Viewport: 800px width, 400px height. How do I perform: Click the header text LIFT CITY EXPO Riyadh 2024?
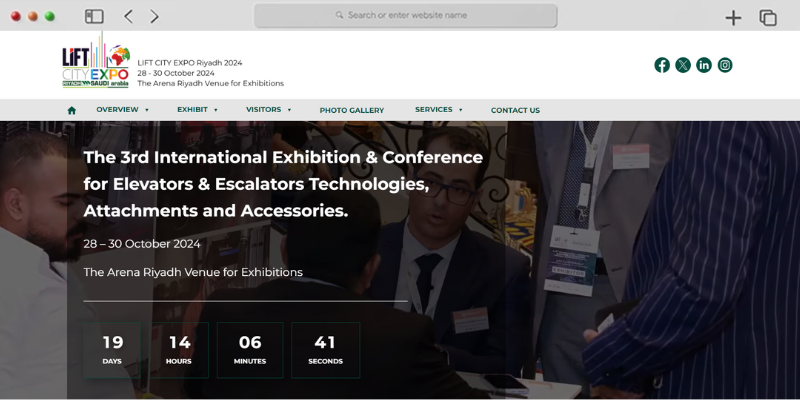(x=190, y=63)
